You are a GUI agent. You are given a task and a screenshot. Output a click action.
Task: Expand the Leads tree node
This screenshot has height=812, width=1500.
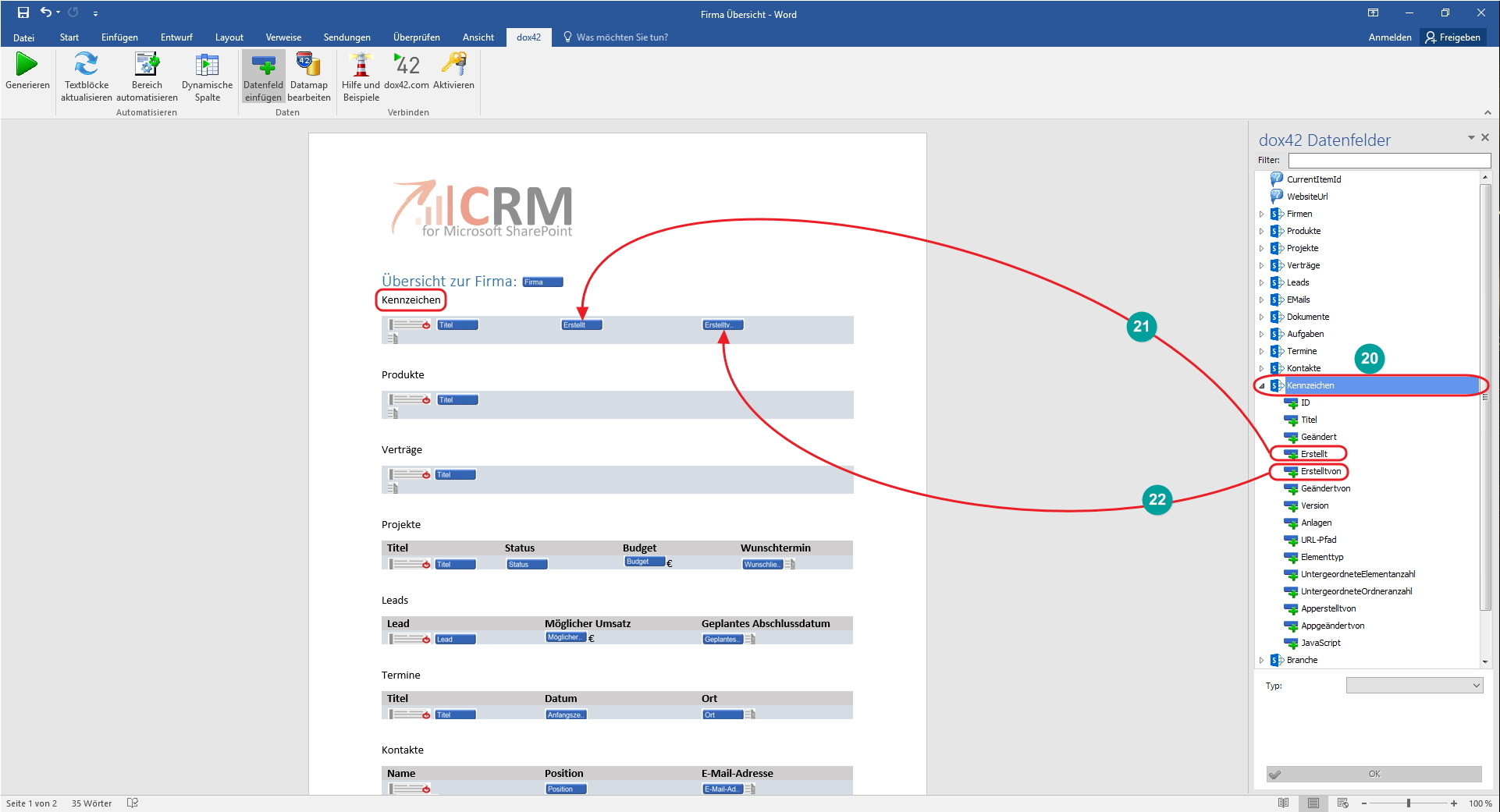[x=1261, y=282]
